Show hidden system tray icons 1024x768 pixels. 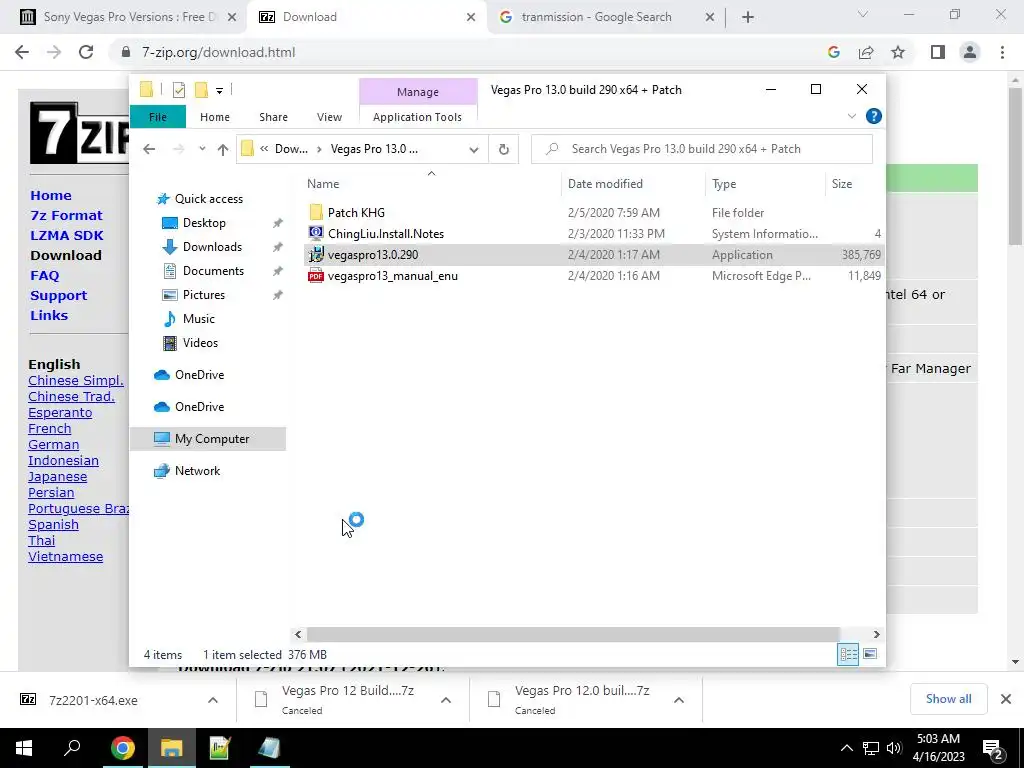coord(846,748)
